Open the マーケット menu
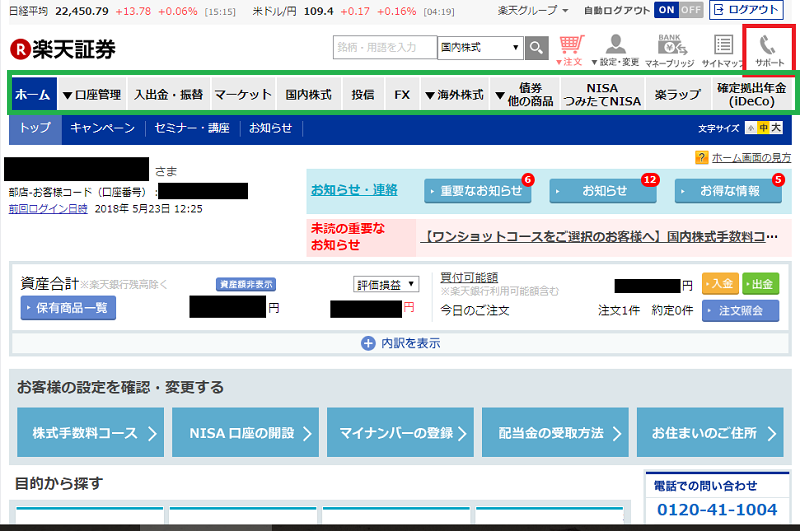The height and width of the screenshot is (531, 800). tap(243, 94)
